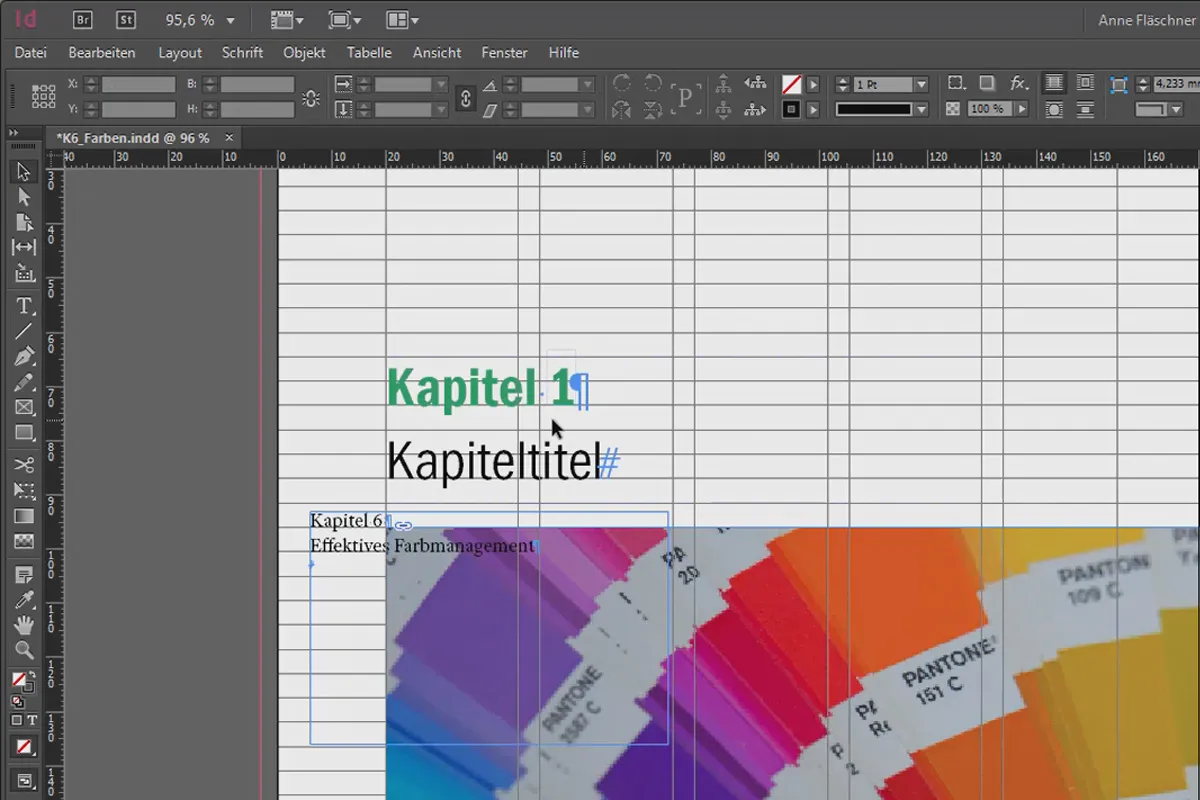Open the screen mode dropdown
Viewport: 1200px width, 800px height.
pyautogui.click(x=345, y=19)
